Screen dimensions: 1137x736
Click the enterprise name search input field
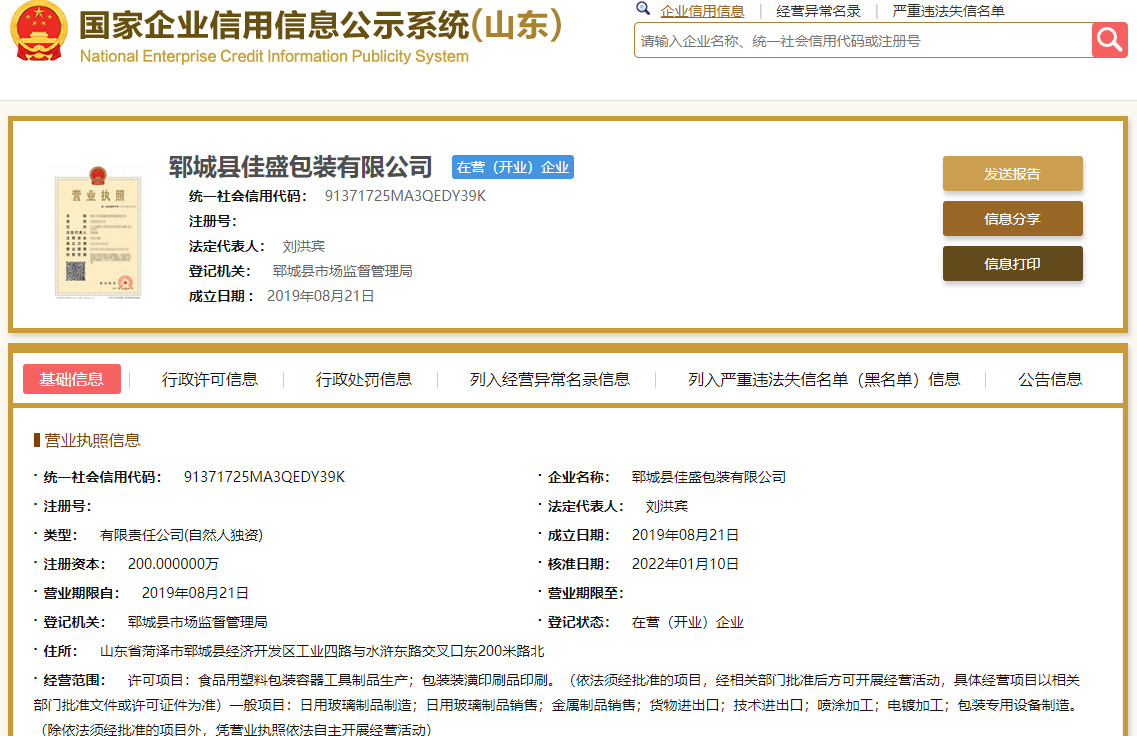[x=862, y=41]
